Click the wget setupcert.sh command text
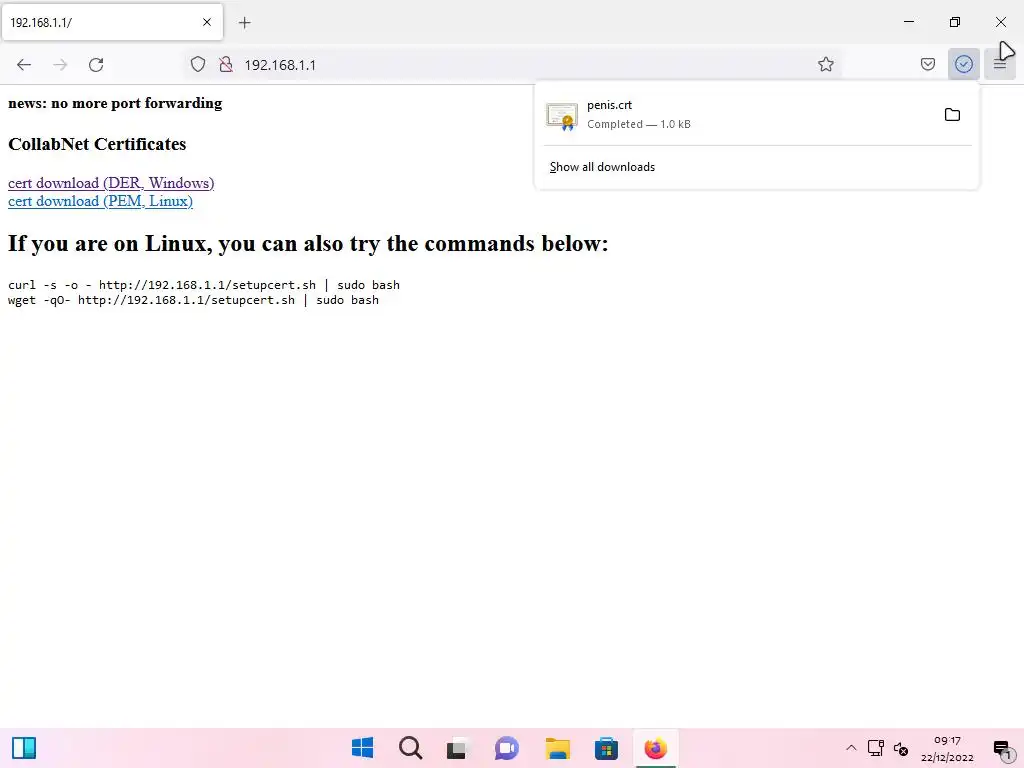The height and width of the screenshot is (768, 1024). coord(193,300)
